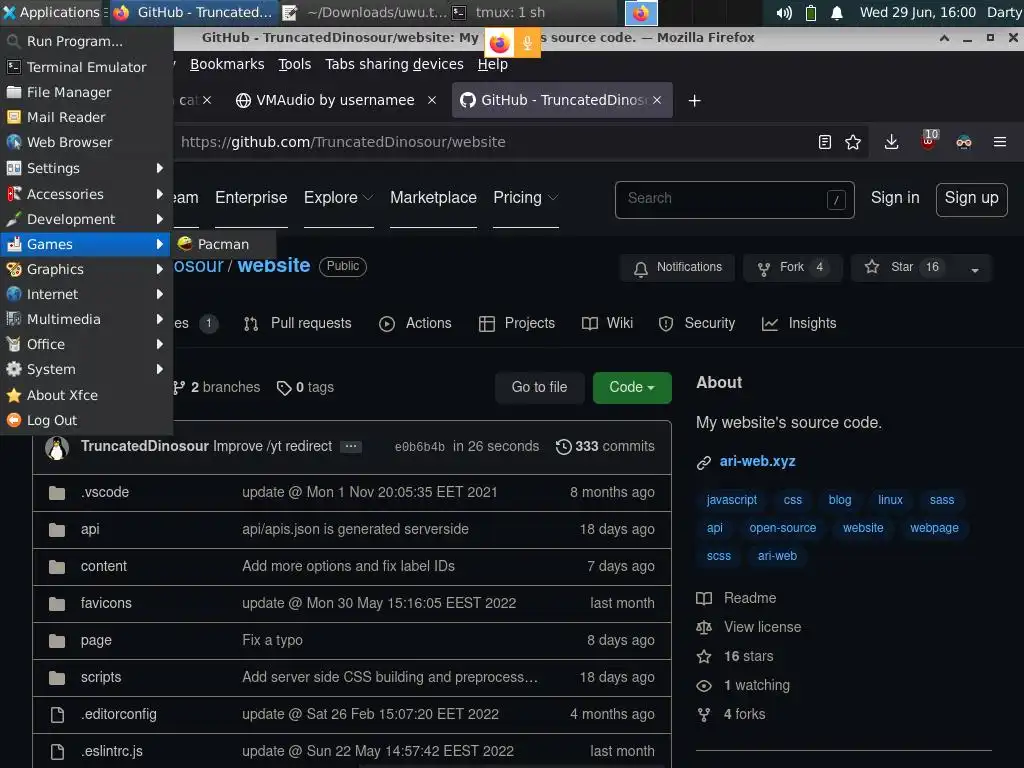Expand the System submenu
The width and height of the screenshot is (1024, 768).
tap(86, 369)
